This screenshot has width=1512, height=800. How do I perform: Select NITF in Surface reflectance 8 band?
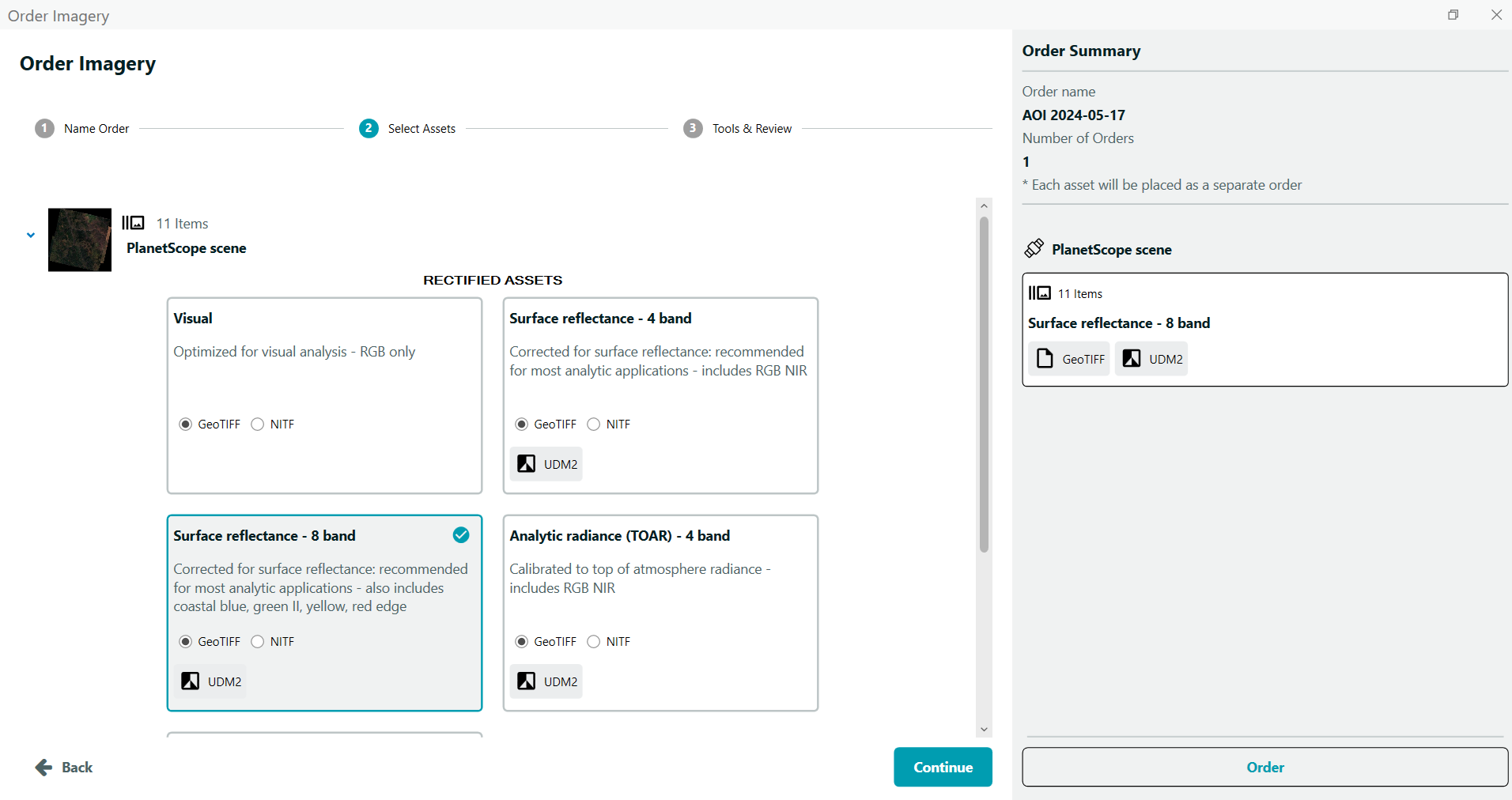pos(258,642)
